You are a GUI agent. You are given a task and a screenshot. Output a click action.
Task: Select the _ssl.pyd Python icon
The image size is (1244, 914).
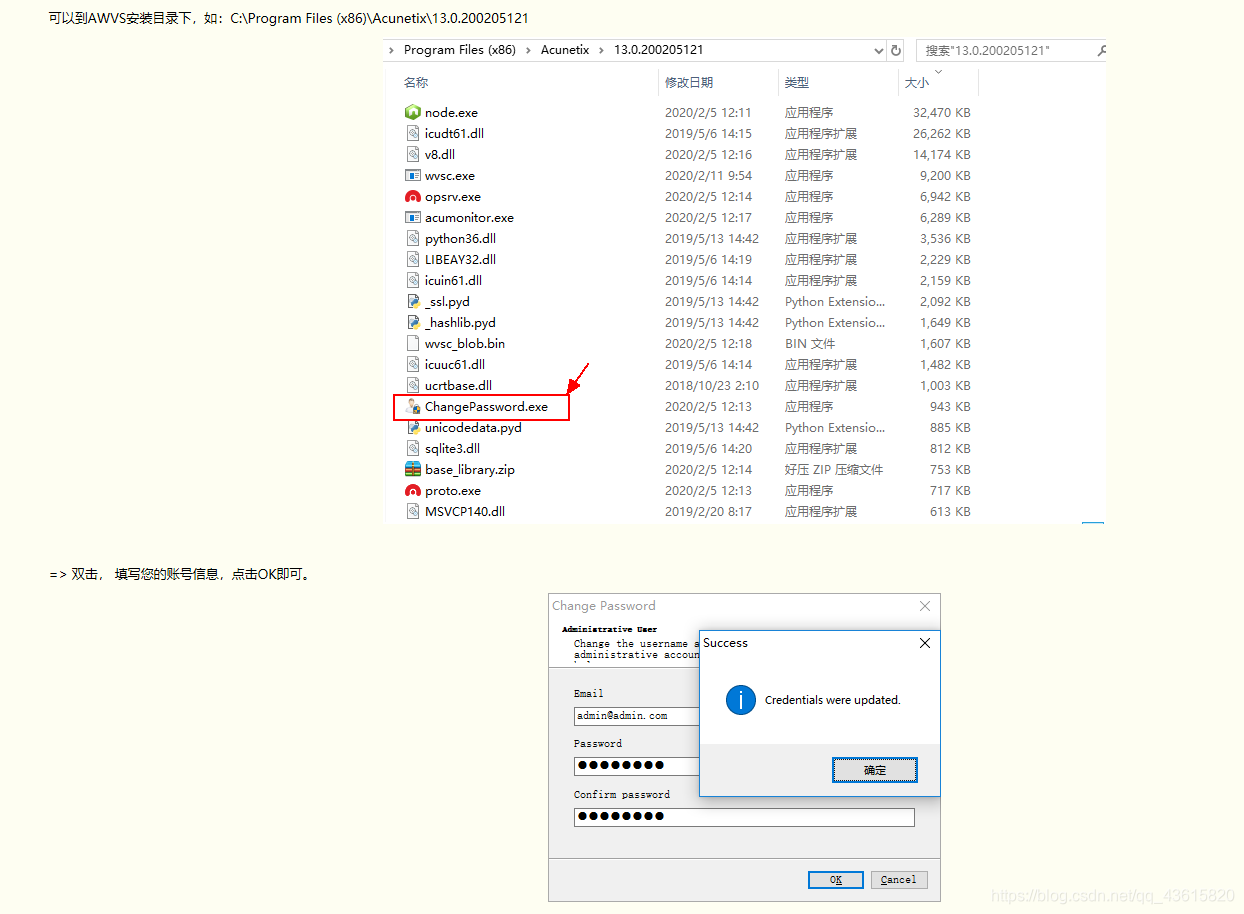[413, 302]
